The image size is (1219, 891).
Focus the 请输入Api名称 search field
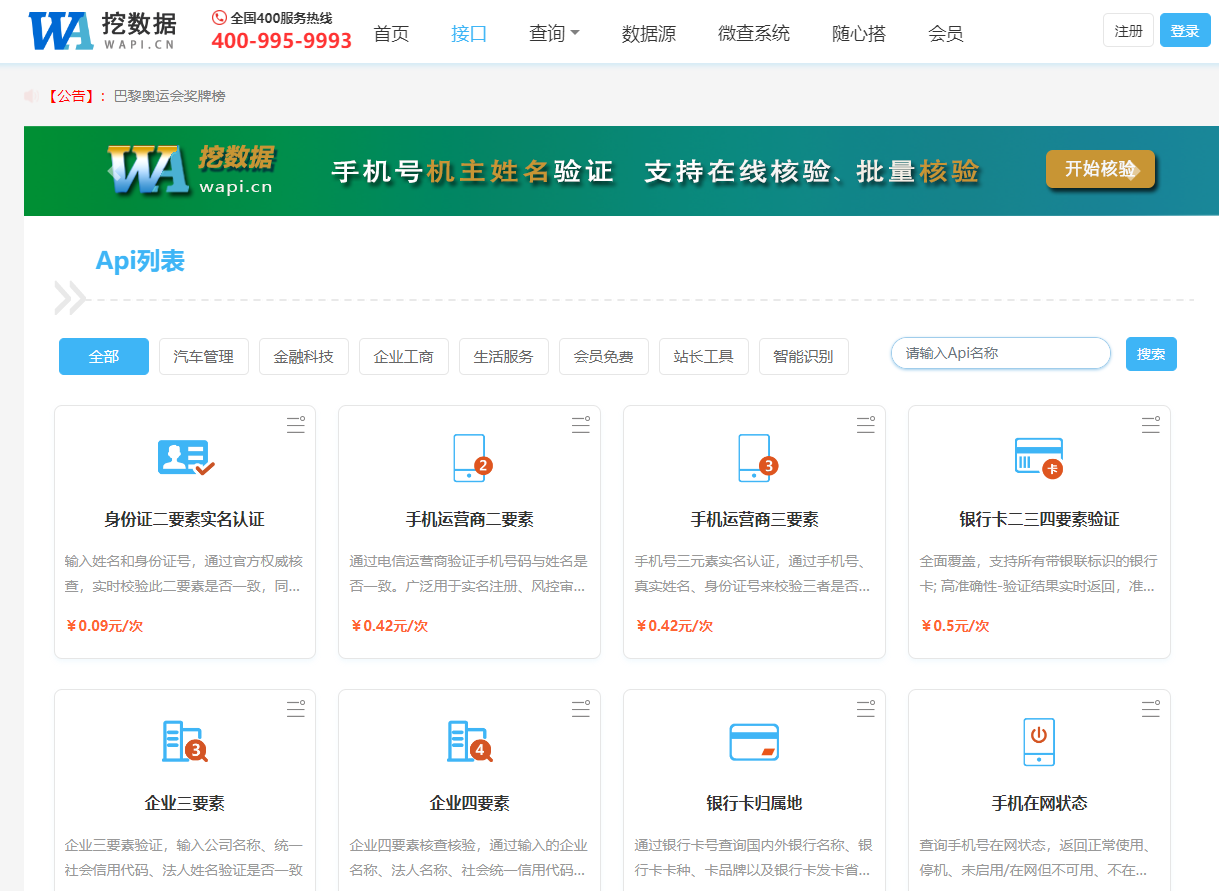point(1001,353)
